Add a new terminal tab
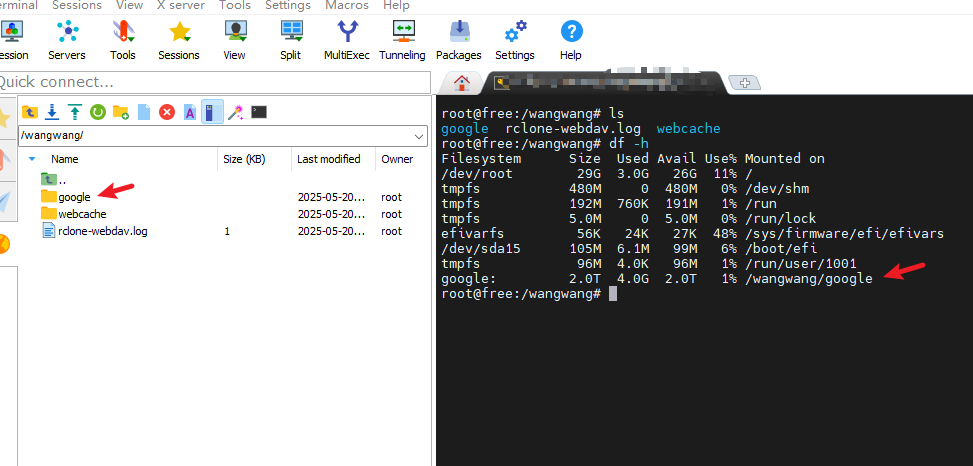973x466 pixels. click(x=742, y=82)
